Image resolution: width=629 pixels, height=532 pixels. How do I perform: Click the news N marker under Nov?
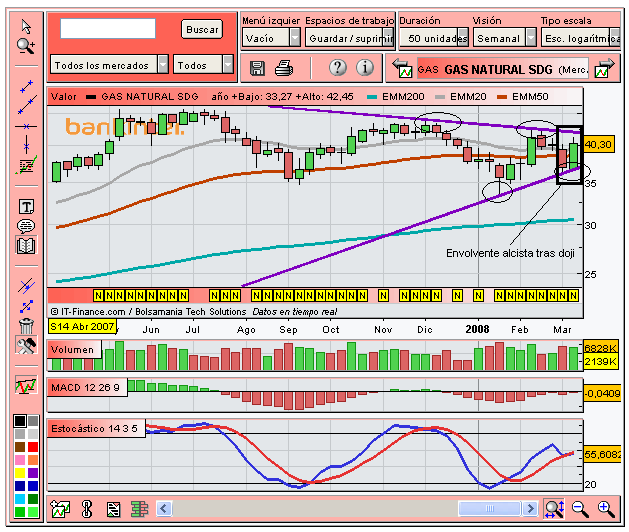pos(383,296)
